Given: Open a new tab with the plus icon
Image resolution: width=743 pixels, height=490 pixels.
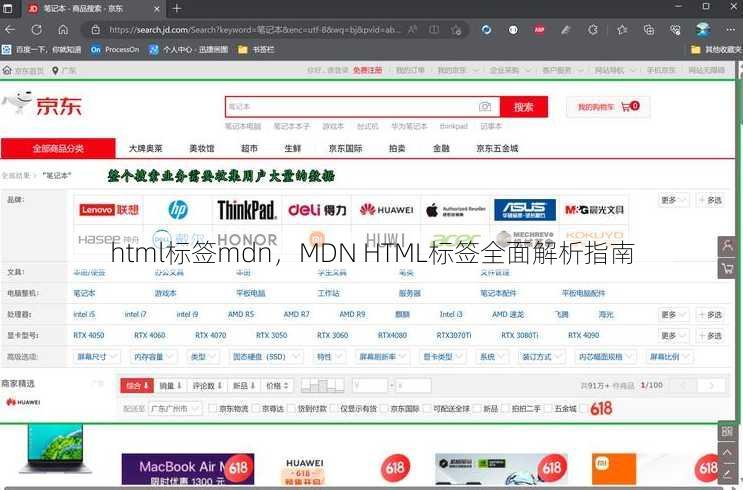Looking at the screenshot, I should [177, 9].
